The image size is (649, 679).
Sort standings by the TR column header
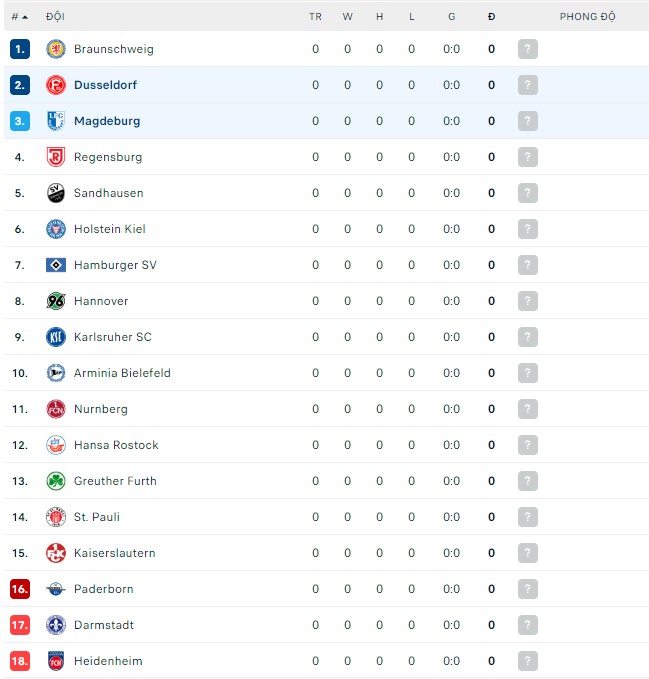(x=315, y=17)
